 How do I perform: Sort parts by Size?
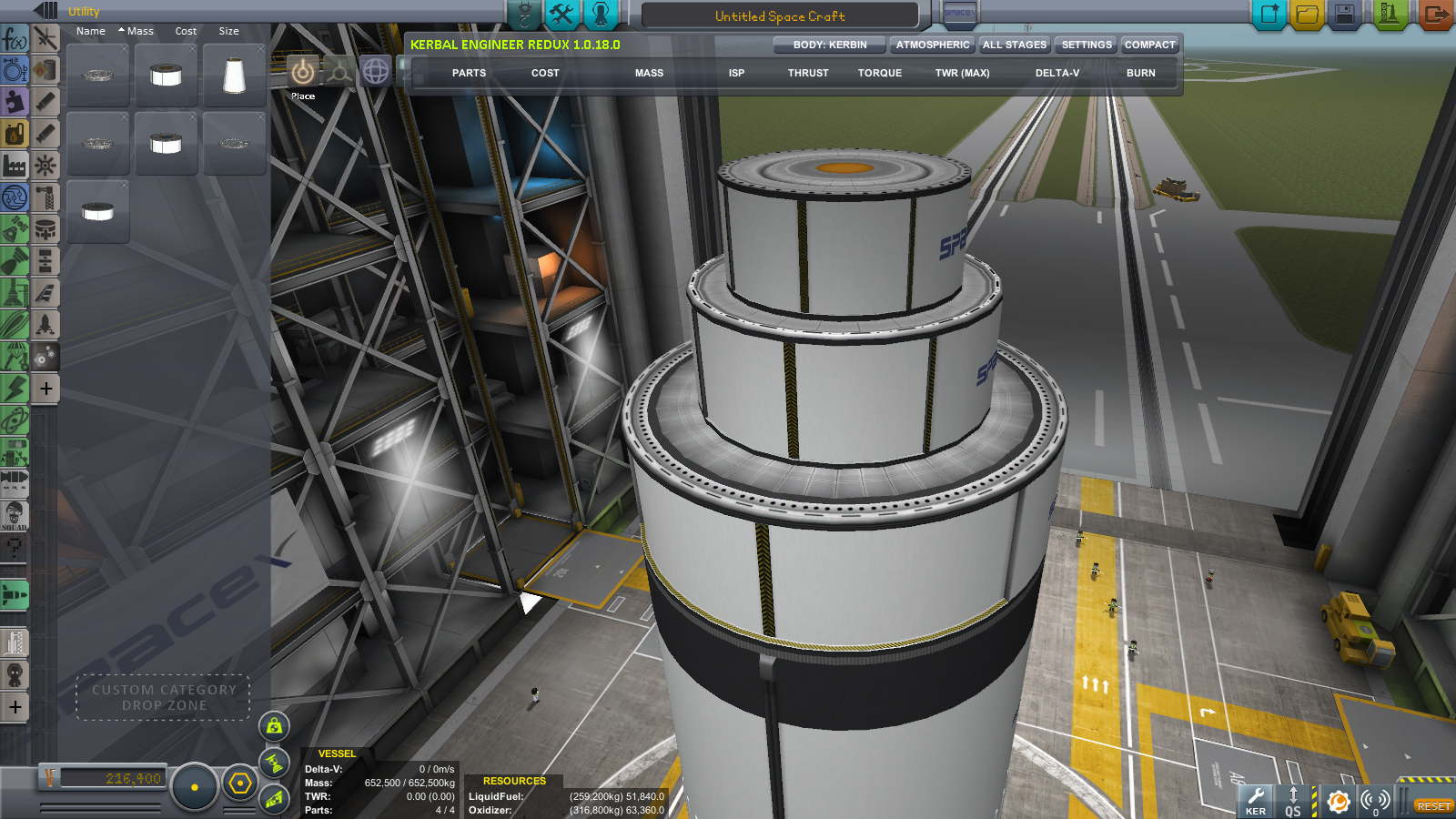coord(228,31)
